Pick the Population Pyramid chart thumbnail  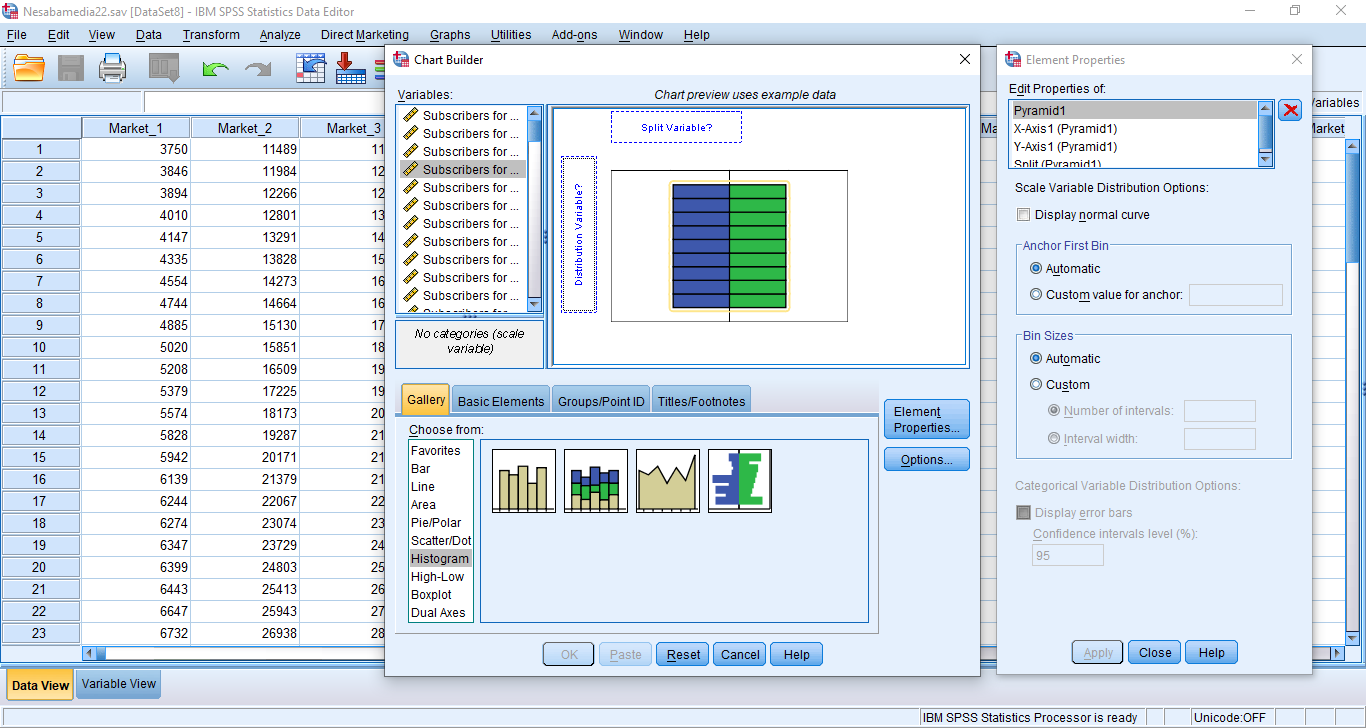[x=739, y=481]
